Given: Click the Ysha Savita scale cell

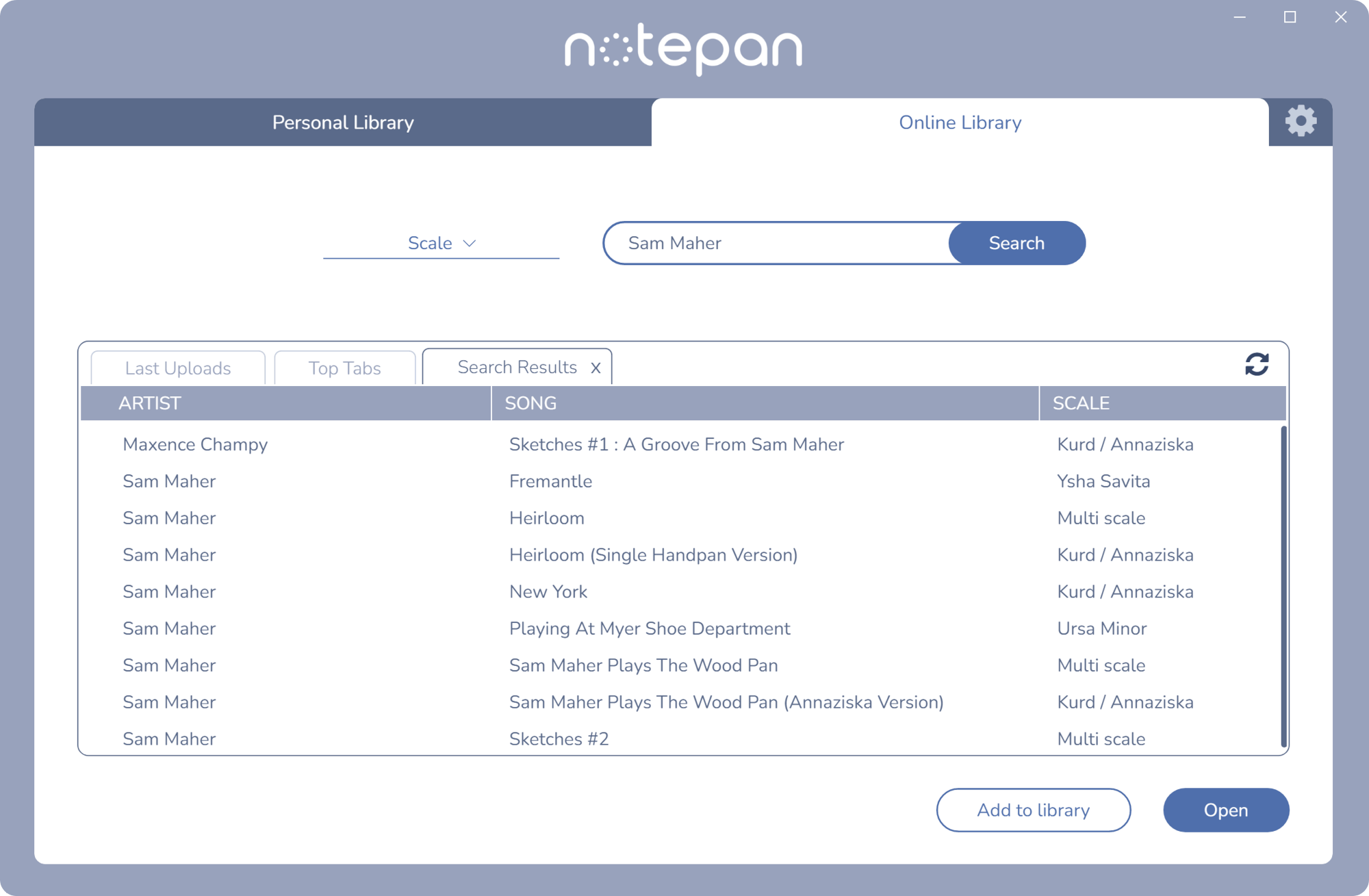Looking at the screenshot, I should point(1103,482).
